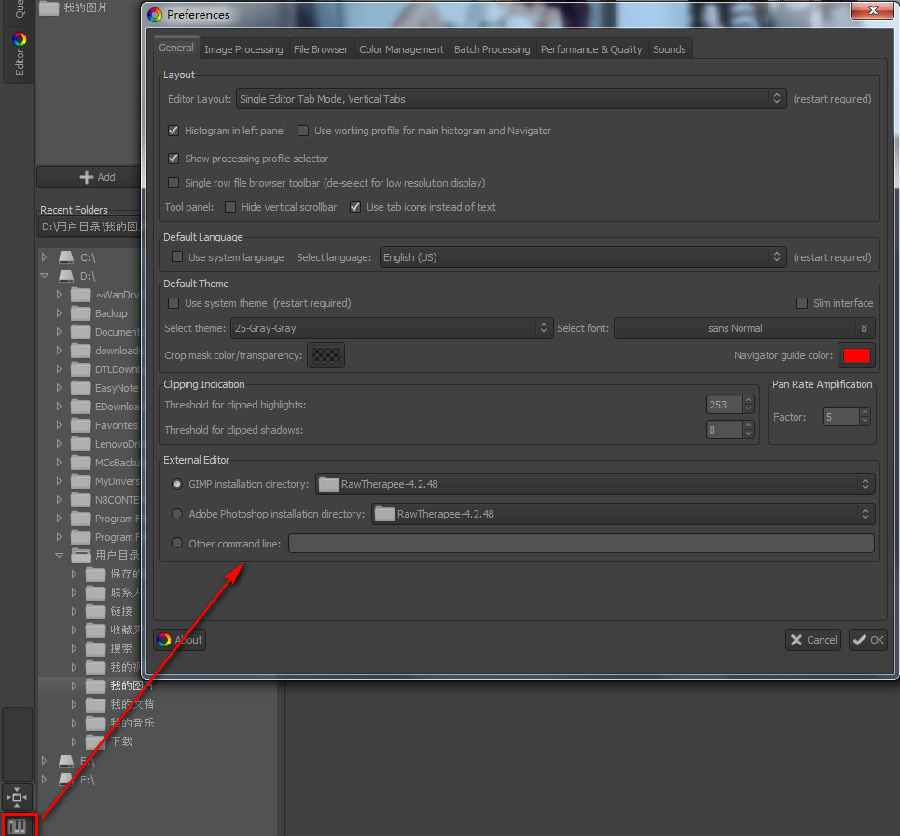Viewport: 900px width, 836px height.
Task: Select the D:\ drive in folder tree
Action: 87,276
